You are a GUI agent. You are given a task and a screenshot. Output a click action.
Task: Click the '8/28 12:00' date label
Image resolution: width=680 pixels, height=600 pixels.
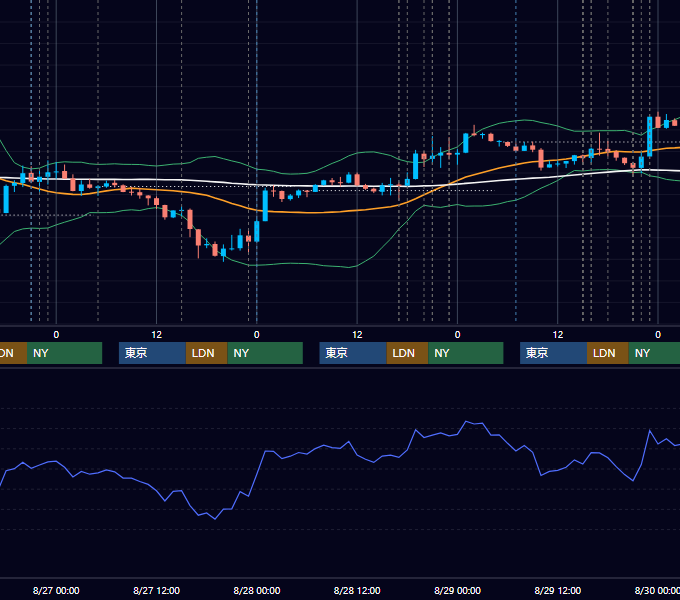coord(357,590)
